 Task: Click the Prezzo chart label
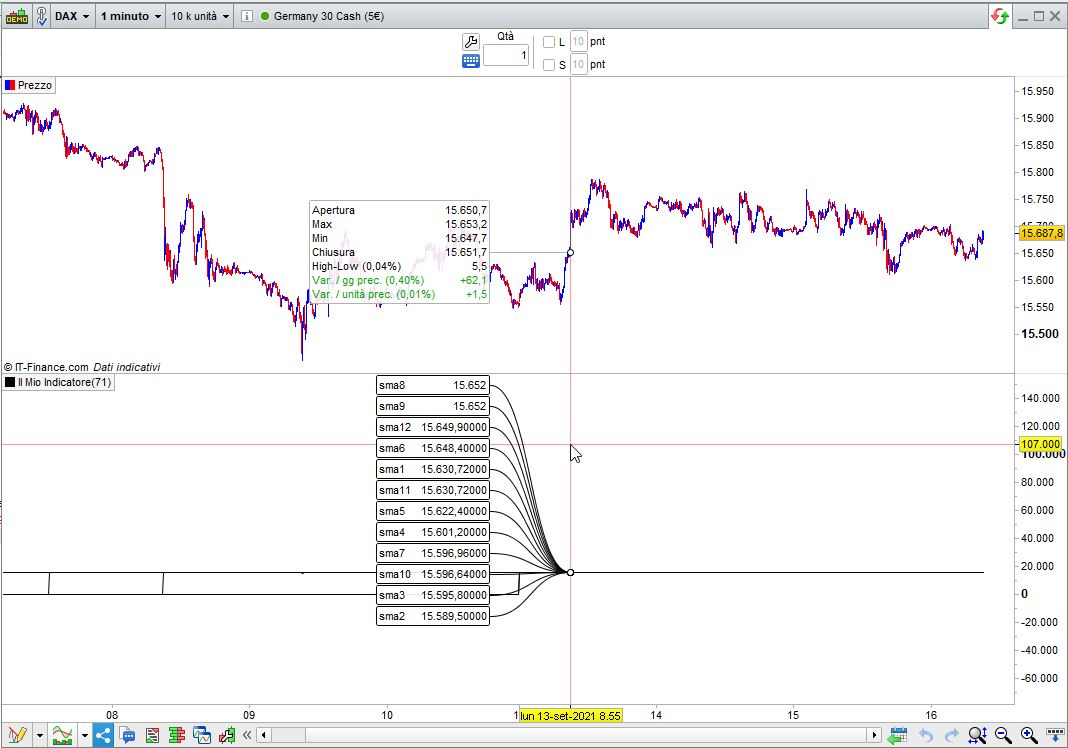point(35,86)
